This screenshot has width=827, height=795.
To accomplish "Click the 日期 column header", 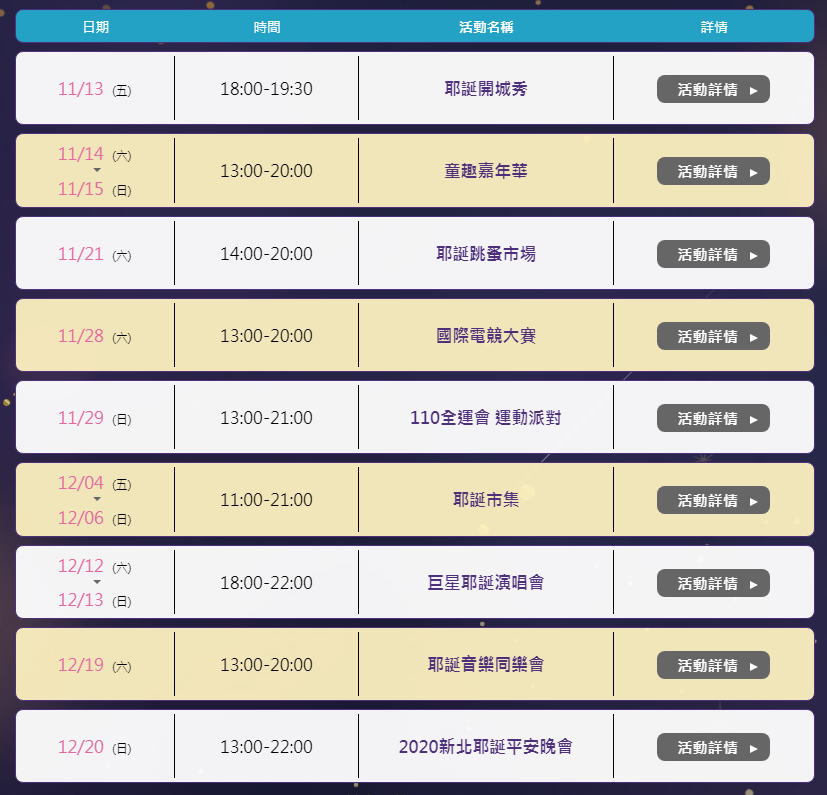I will 95,27.
